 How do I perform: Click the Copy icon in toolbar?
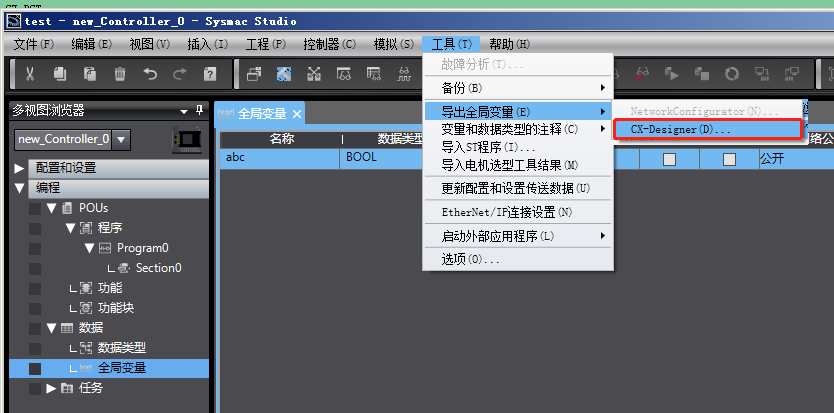click(x=60, y=74)
